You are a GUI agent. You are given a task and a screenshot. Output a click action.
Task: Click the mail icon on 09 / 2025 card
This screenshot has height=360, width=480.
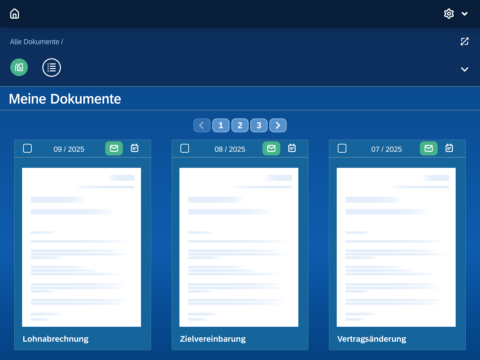click(114, 148)
